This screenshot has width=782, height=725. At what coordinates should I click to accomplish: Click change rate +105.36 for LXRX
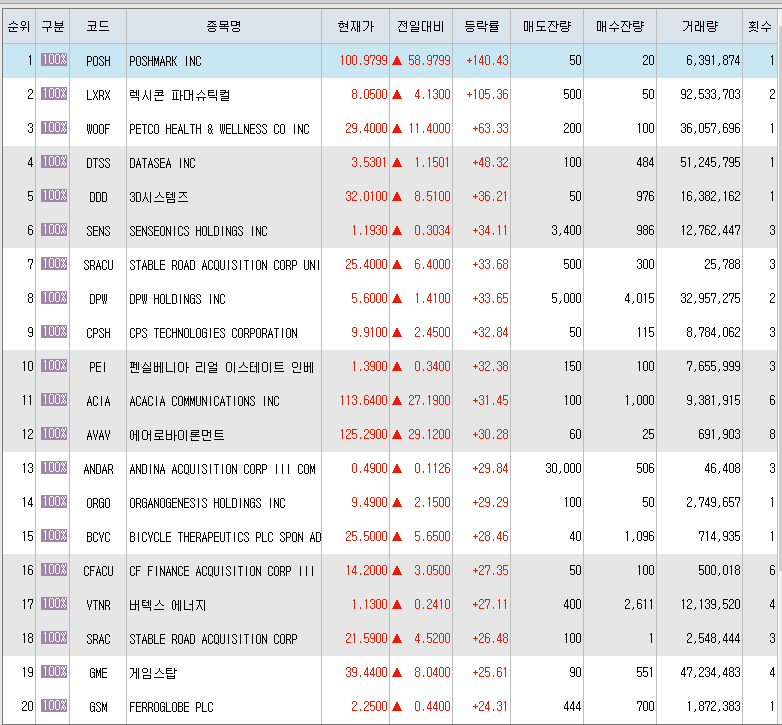click(487, 94)
